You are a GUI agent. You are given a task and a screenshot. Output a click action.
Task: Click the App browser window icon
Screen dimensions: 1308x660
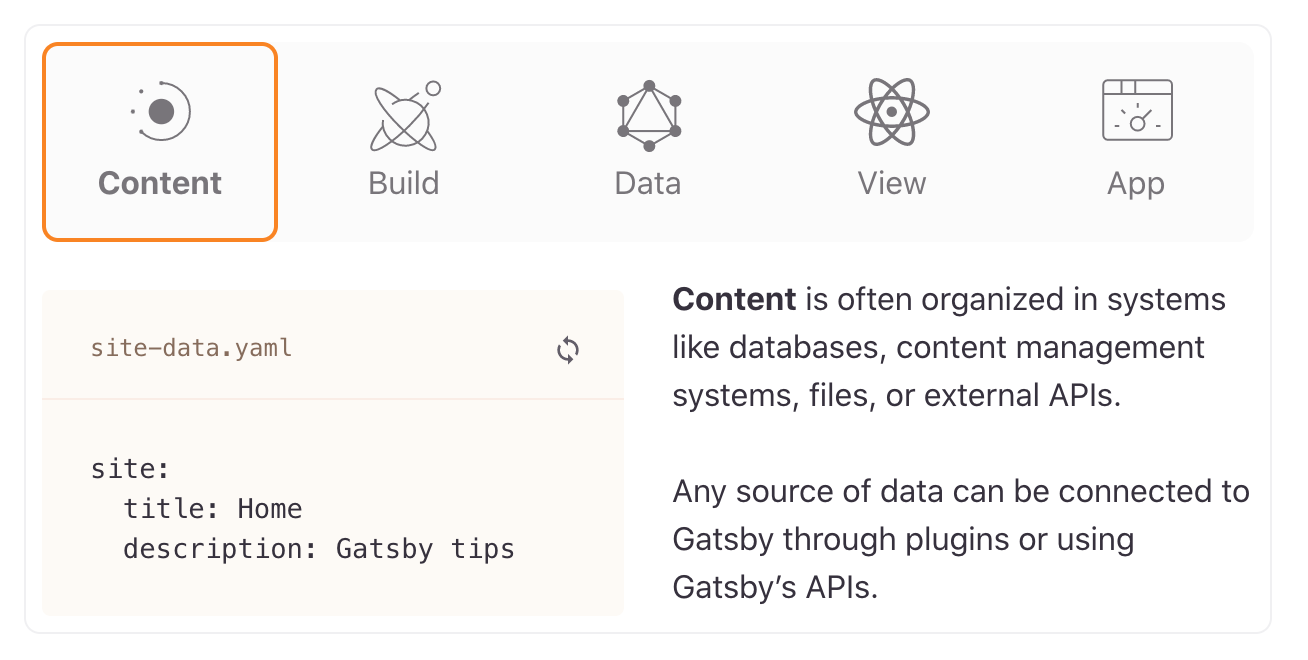coord(1136,110)
